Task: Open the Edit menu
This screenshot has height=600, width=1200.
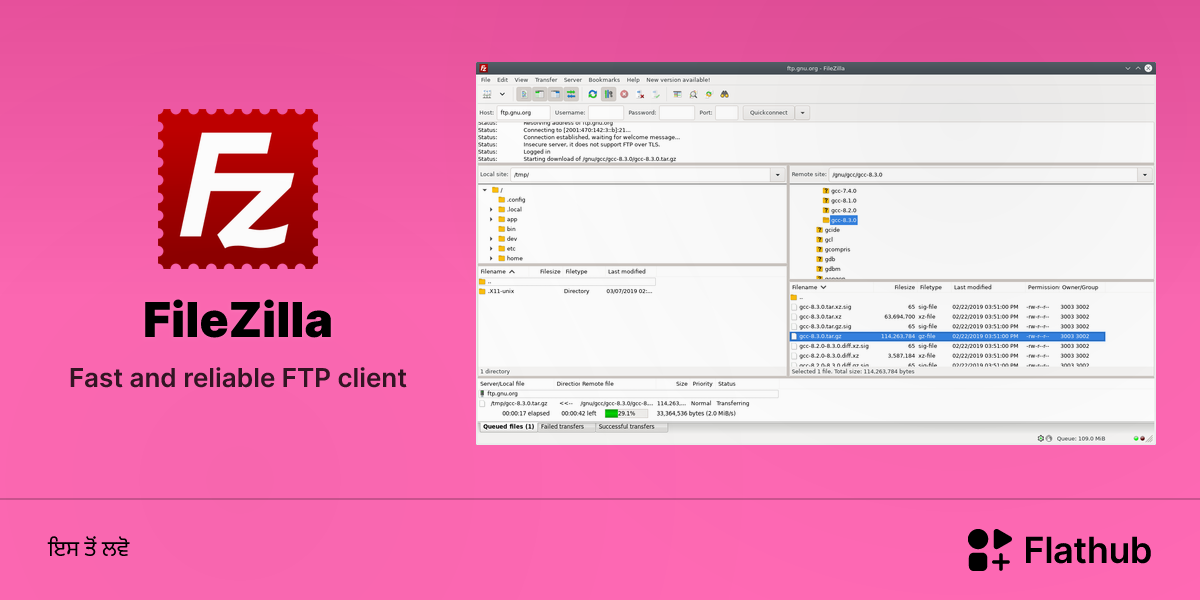Action: click(503, 80)
